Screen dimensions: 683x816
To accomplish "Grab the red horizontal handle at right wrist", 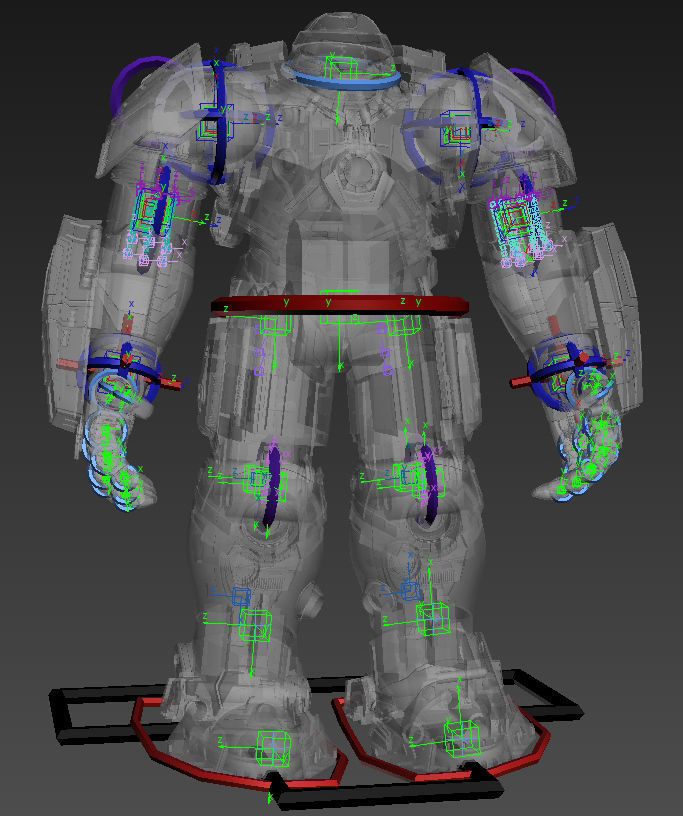I will coord(521,381).
